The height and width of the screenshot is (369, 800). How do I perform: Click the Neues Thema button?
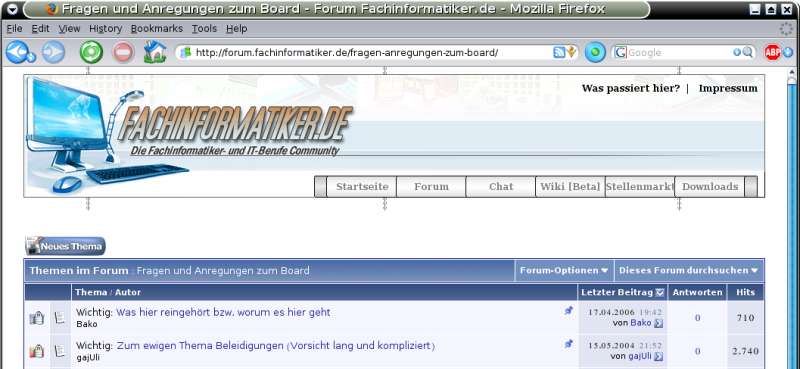[65, 246]
